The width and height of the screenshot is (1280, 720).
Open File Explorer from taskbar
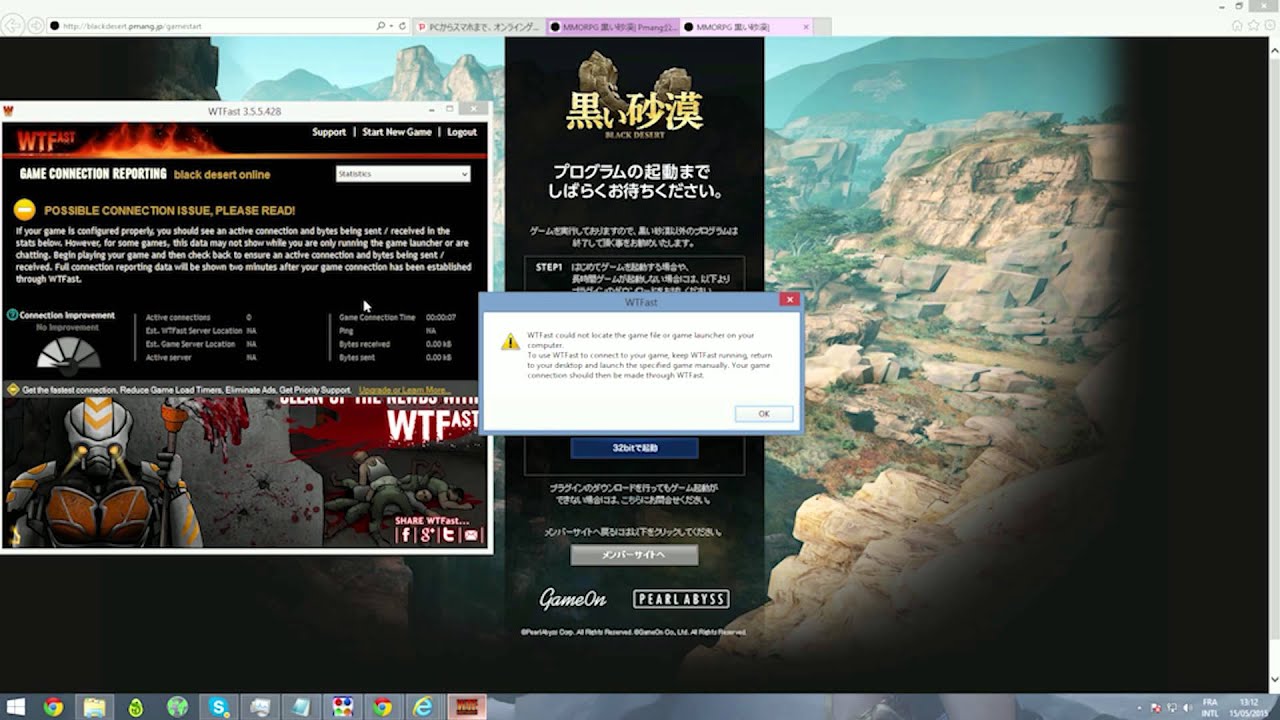pos(94,707)
